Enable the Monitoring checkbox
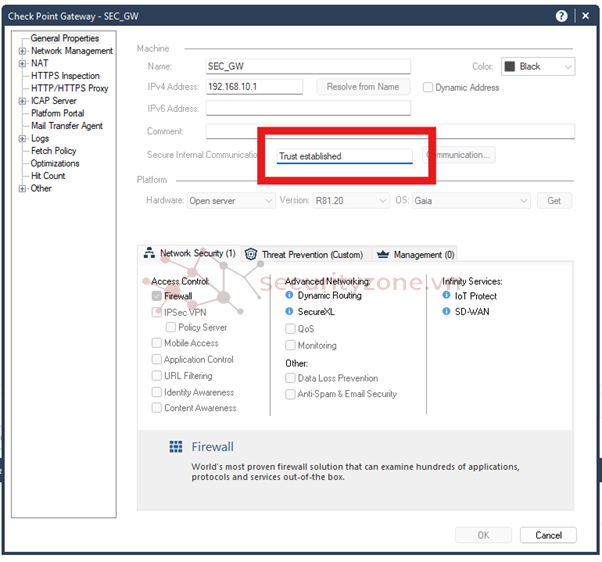Viewport: 602px width, 562px height. tap(290, 345)
